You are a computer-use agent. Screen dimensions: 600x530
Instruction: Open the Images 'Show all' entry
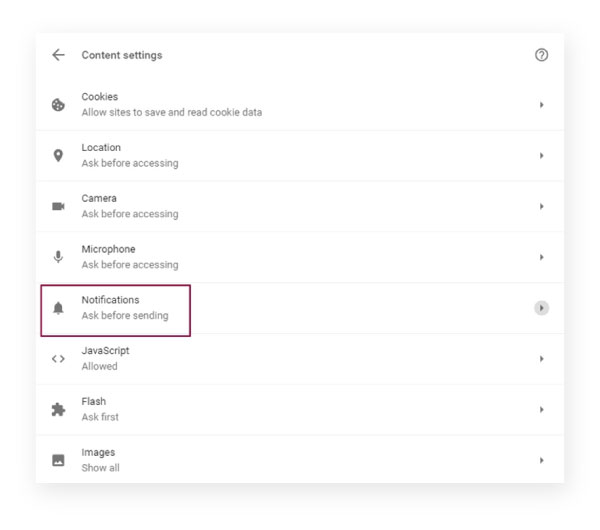300,460
